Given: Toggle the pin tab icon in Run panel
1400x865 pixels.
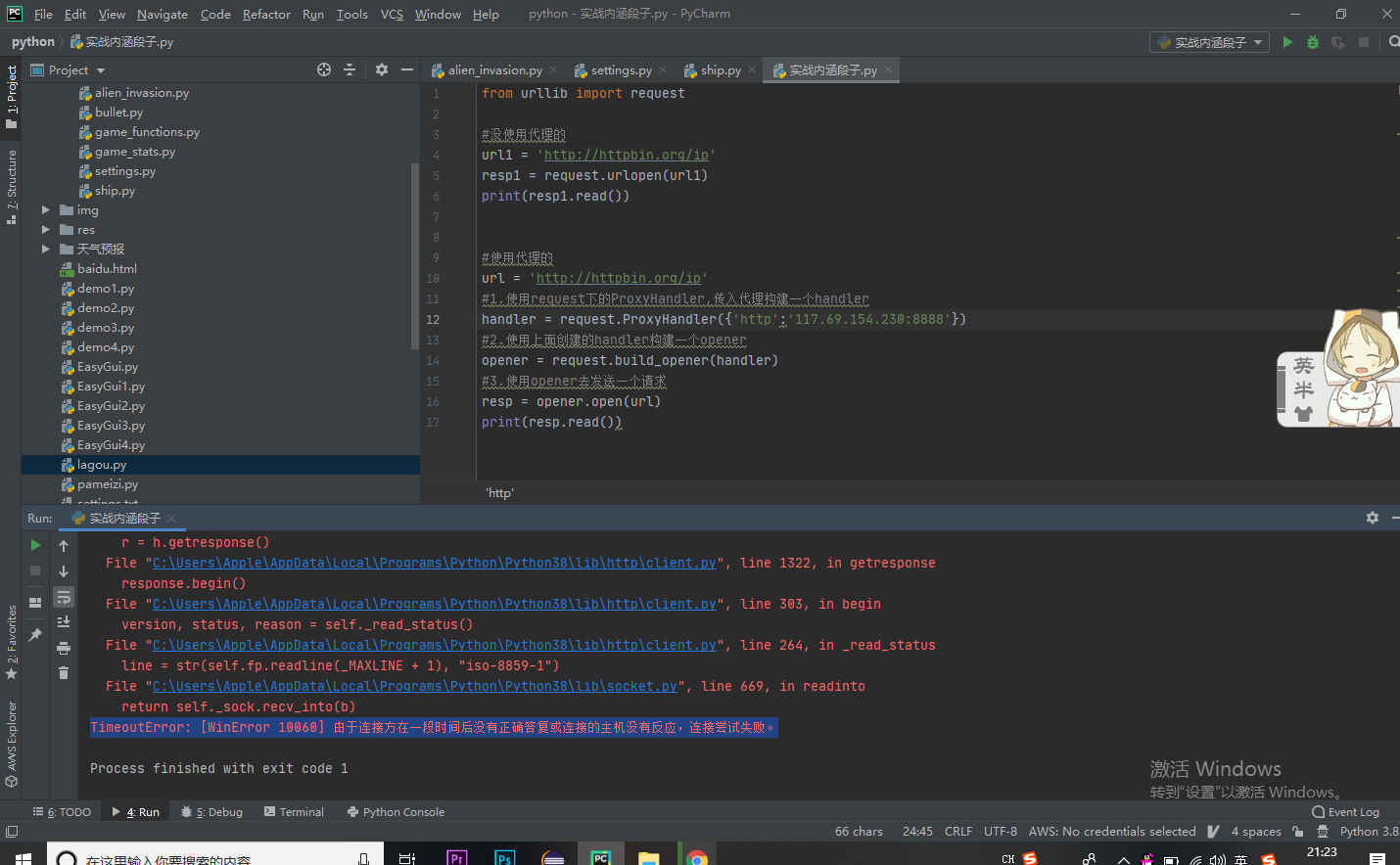Looking at the screenshot, I should click(x=35, y=635).
